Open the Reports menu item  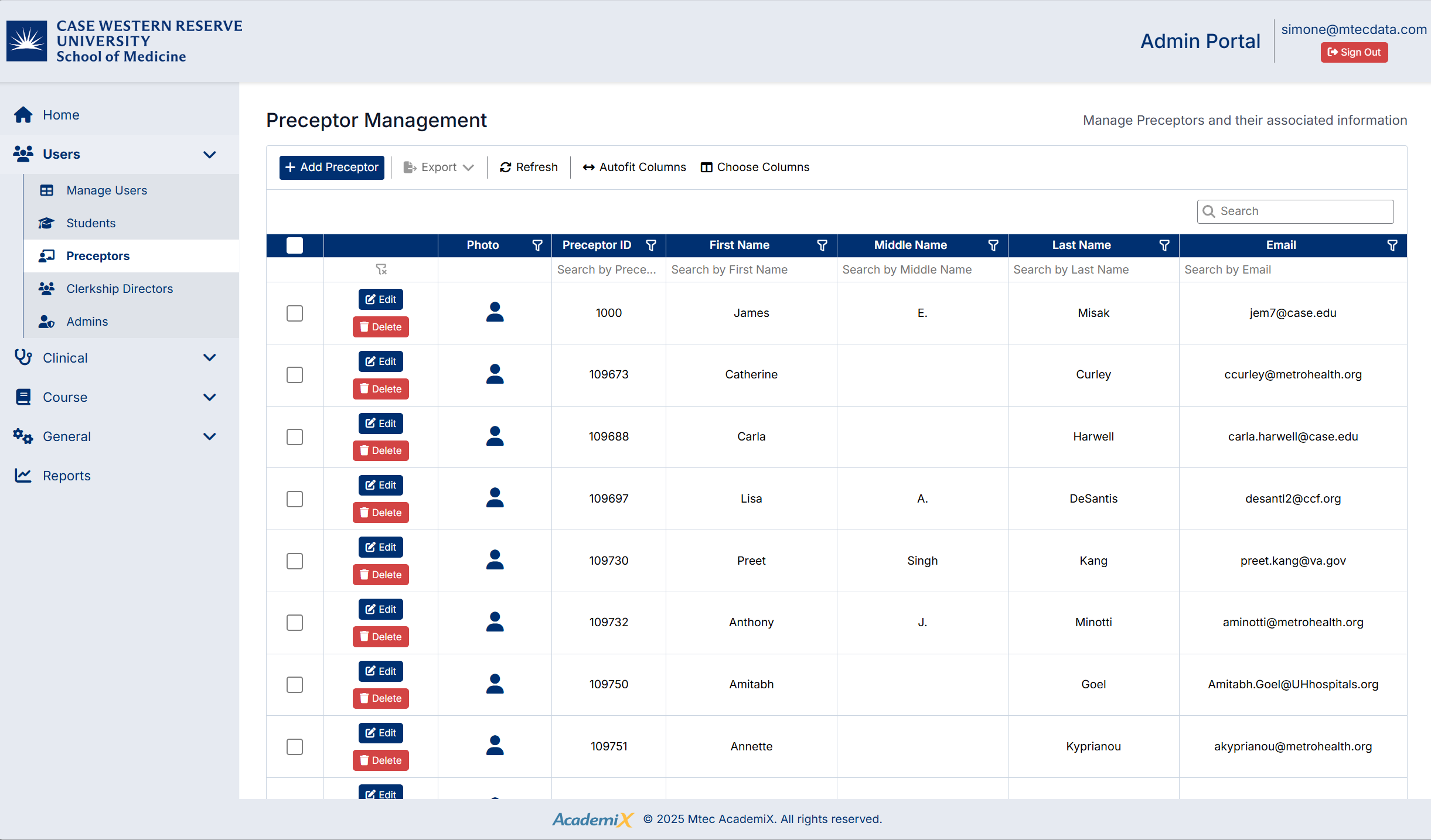[x=67, y=476]
